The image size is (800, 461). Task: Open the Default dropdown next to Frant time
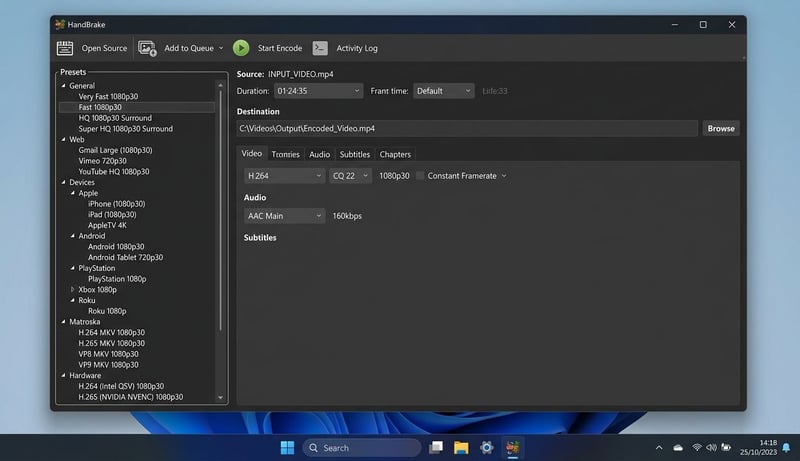[x=444, y=91]
